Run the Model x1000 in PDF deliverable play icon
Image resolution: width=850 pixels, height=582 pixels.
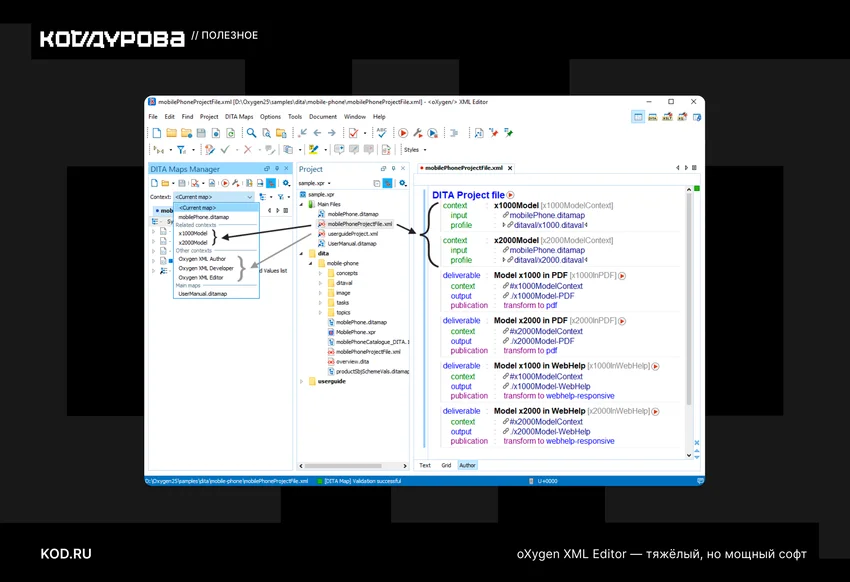point(622,276)
